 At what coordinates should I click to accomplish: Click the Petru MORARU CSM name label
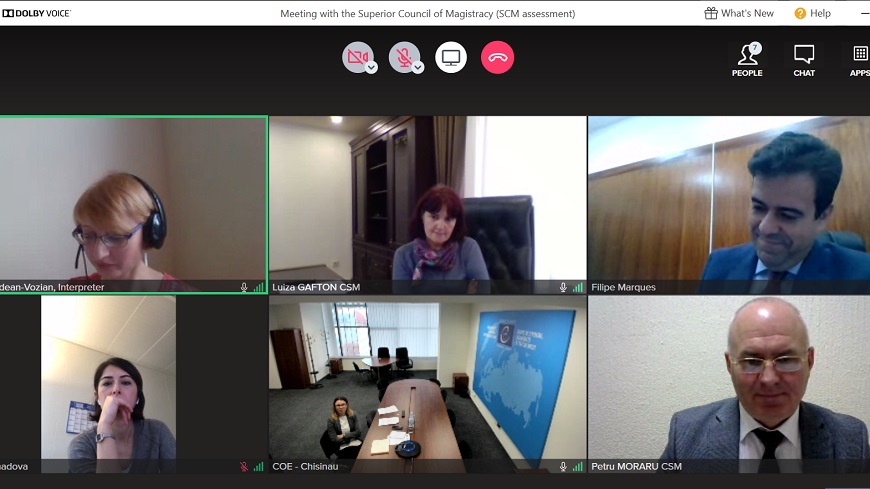[636, 466]
